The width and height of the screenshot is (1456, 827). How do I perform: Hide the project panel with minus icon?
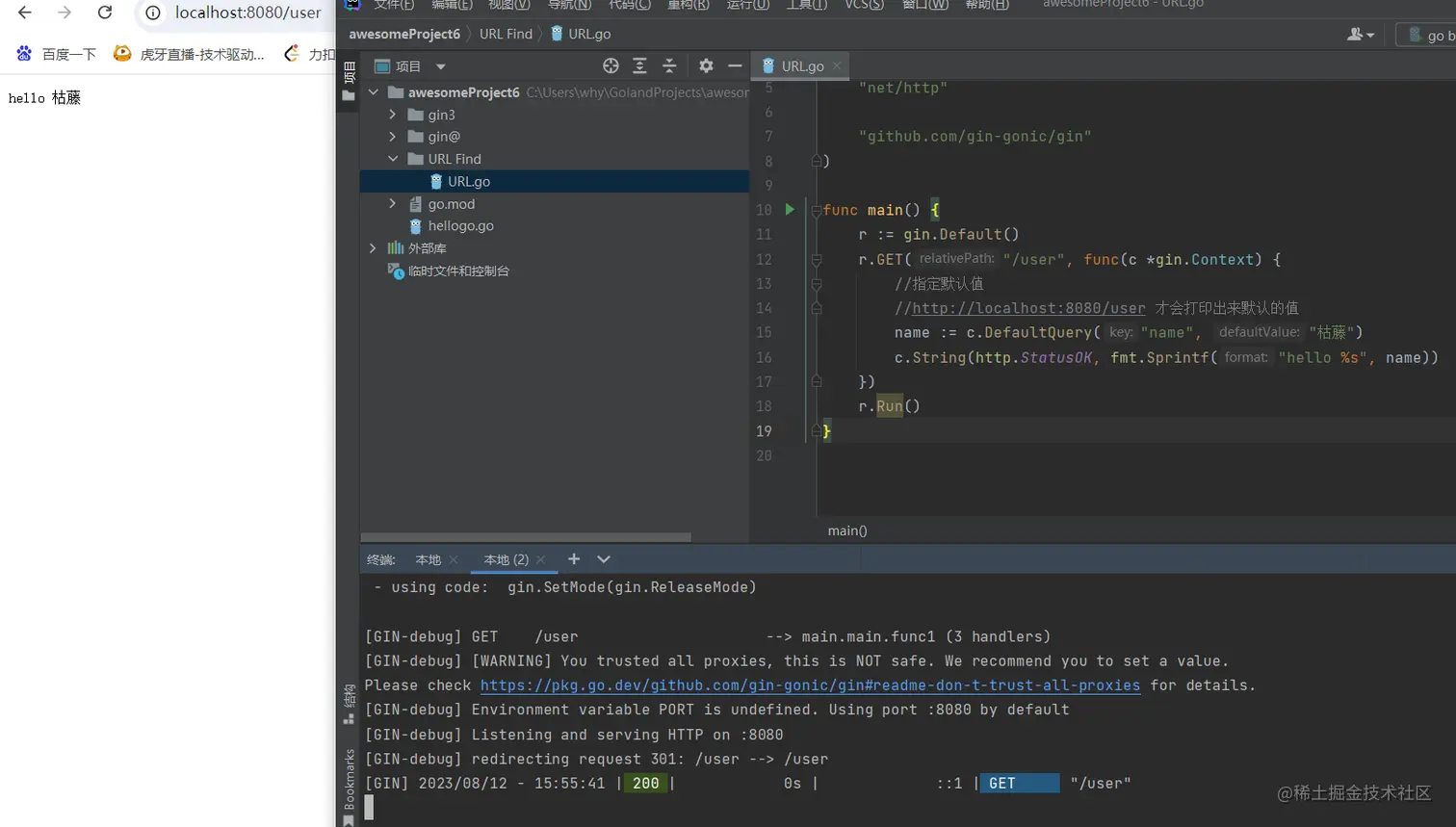[735, 65]
